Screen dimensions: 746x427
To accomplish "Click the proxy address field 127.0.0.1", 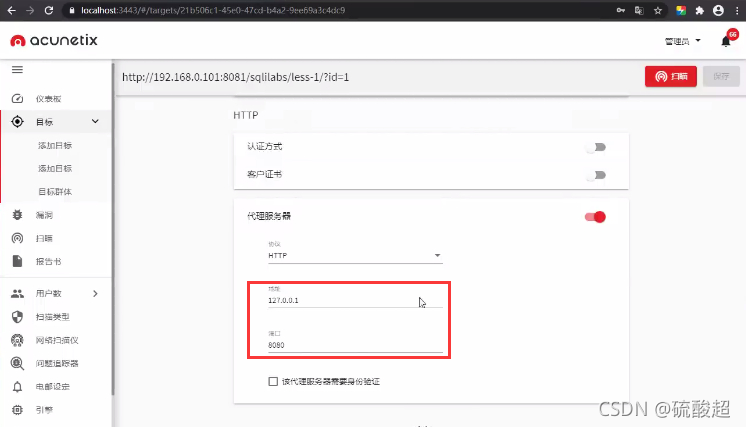I will 355,300.
